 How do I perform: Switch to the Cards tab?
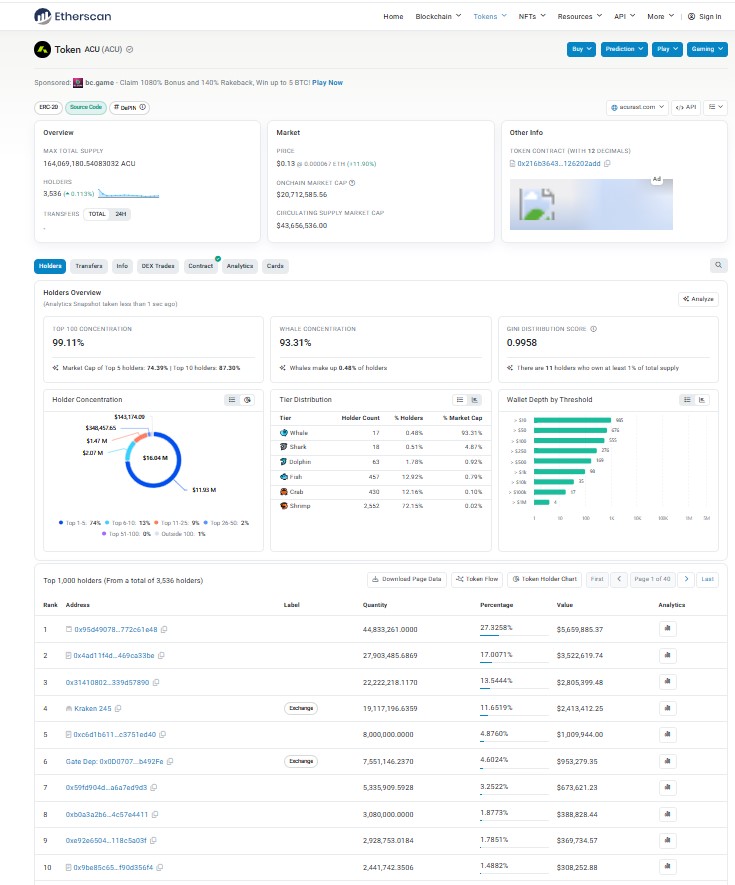[275, 266]
